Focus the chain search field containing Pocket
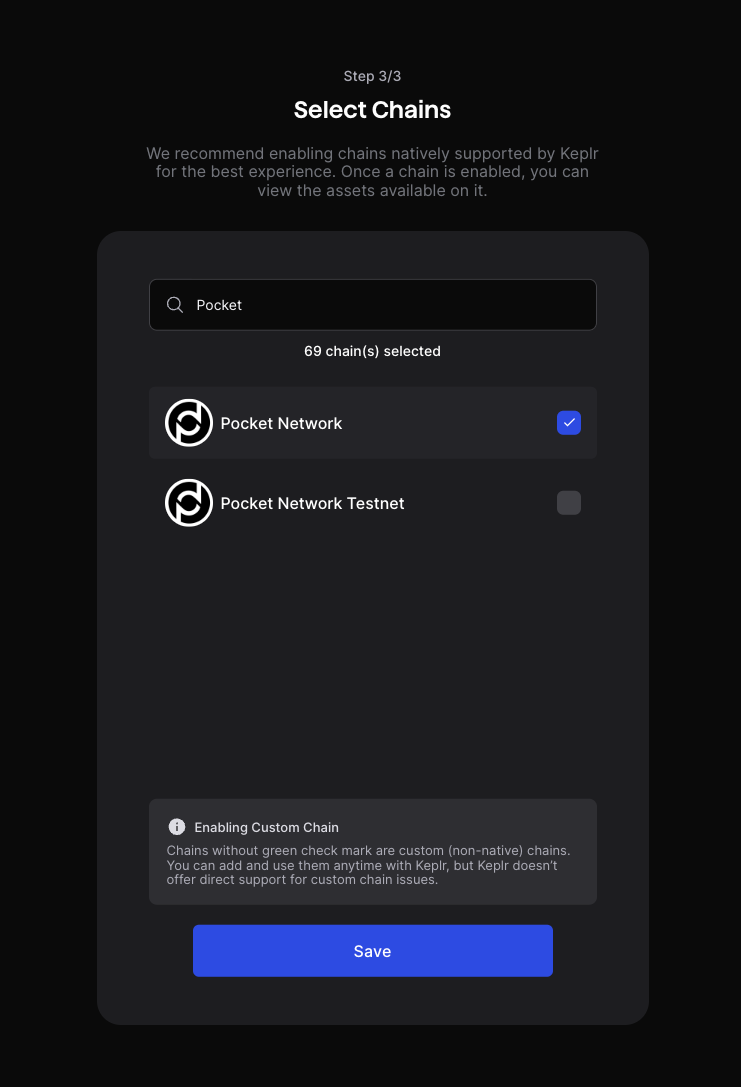 click(373, 305)
